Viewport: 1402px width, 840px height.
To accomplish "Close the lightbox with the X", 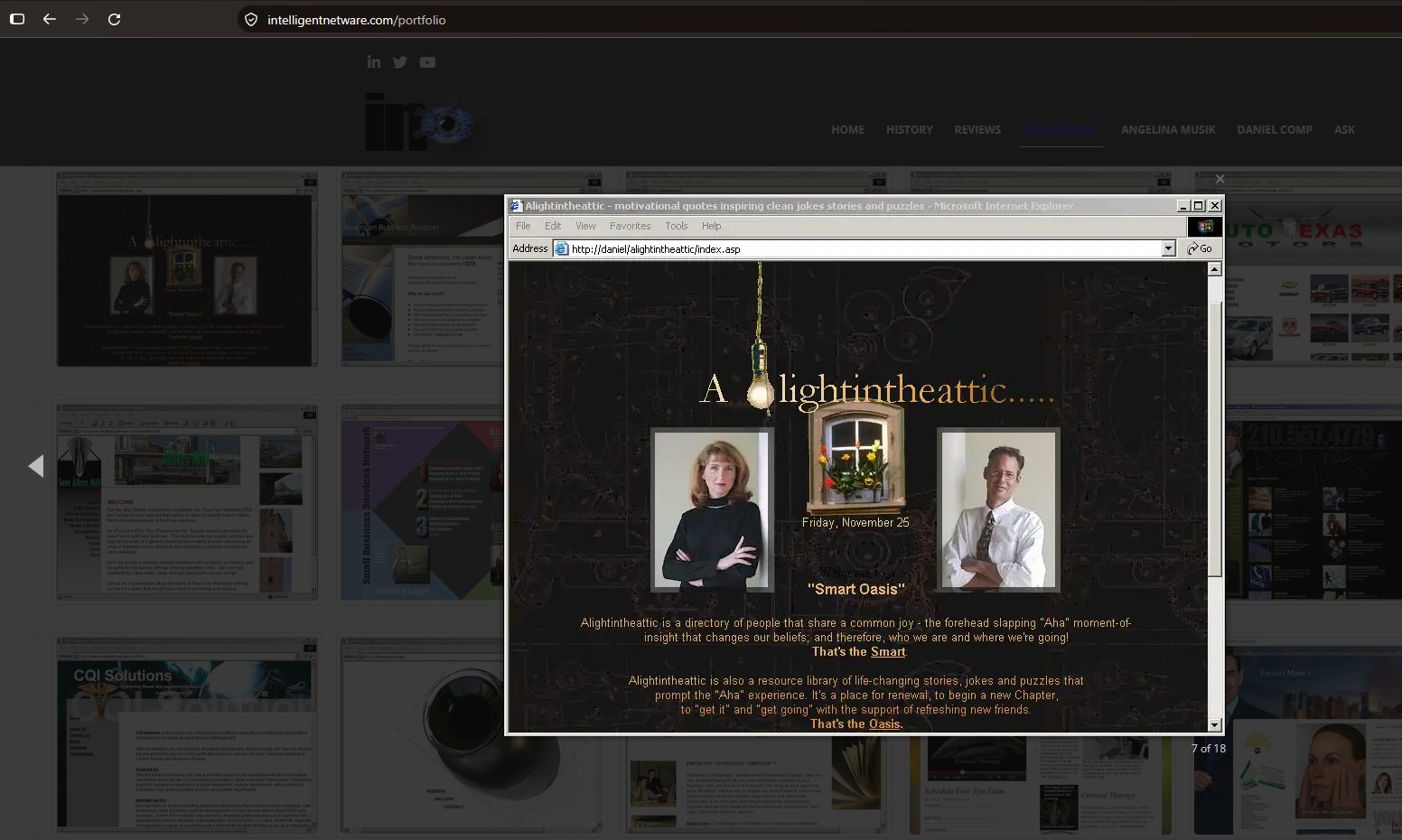I will 1220,179.
